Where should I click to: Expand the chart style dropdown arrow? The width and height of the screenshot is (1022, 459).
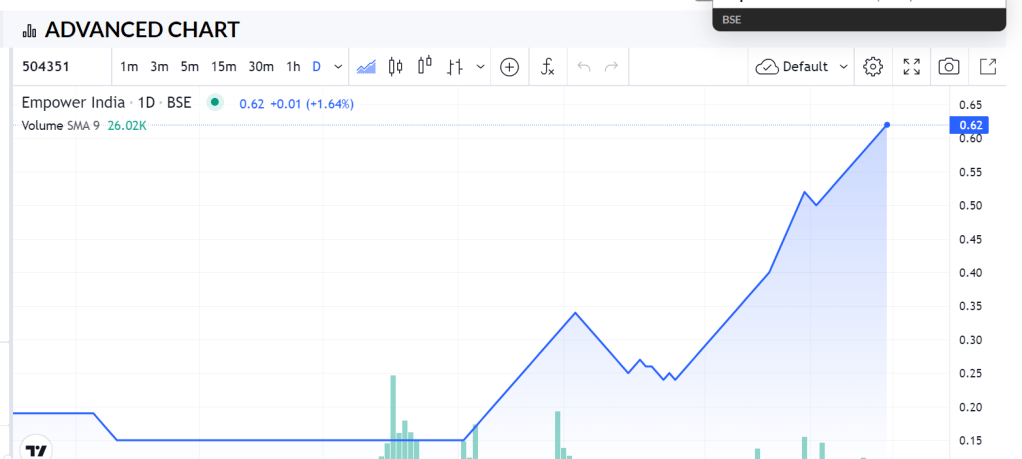click(481, 67)
